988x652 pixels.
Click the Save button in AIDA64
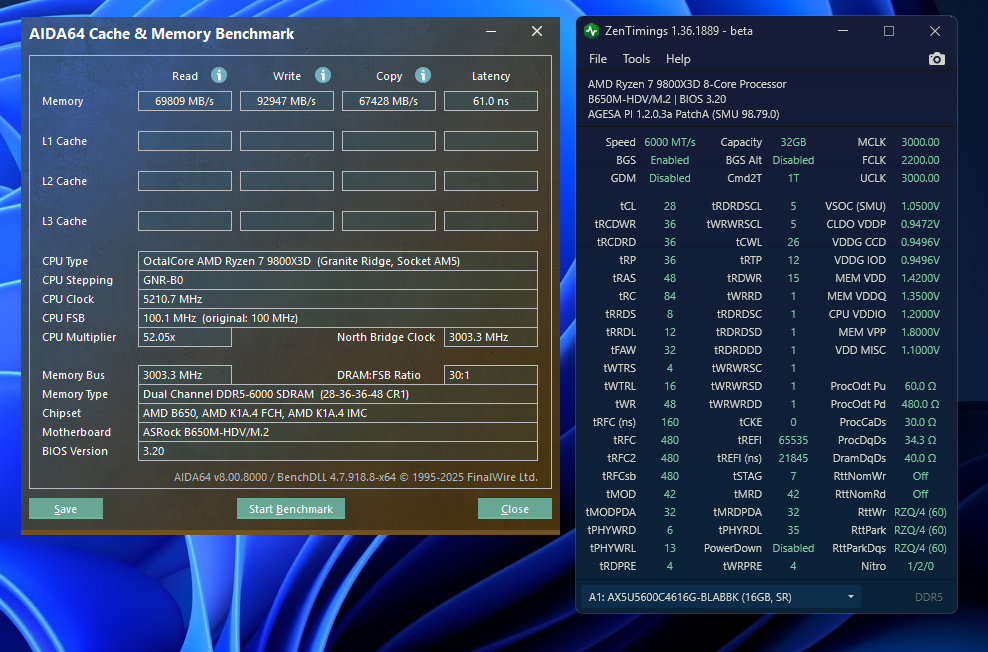tap(66, 509)
